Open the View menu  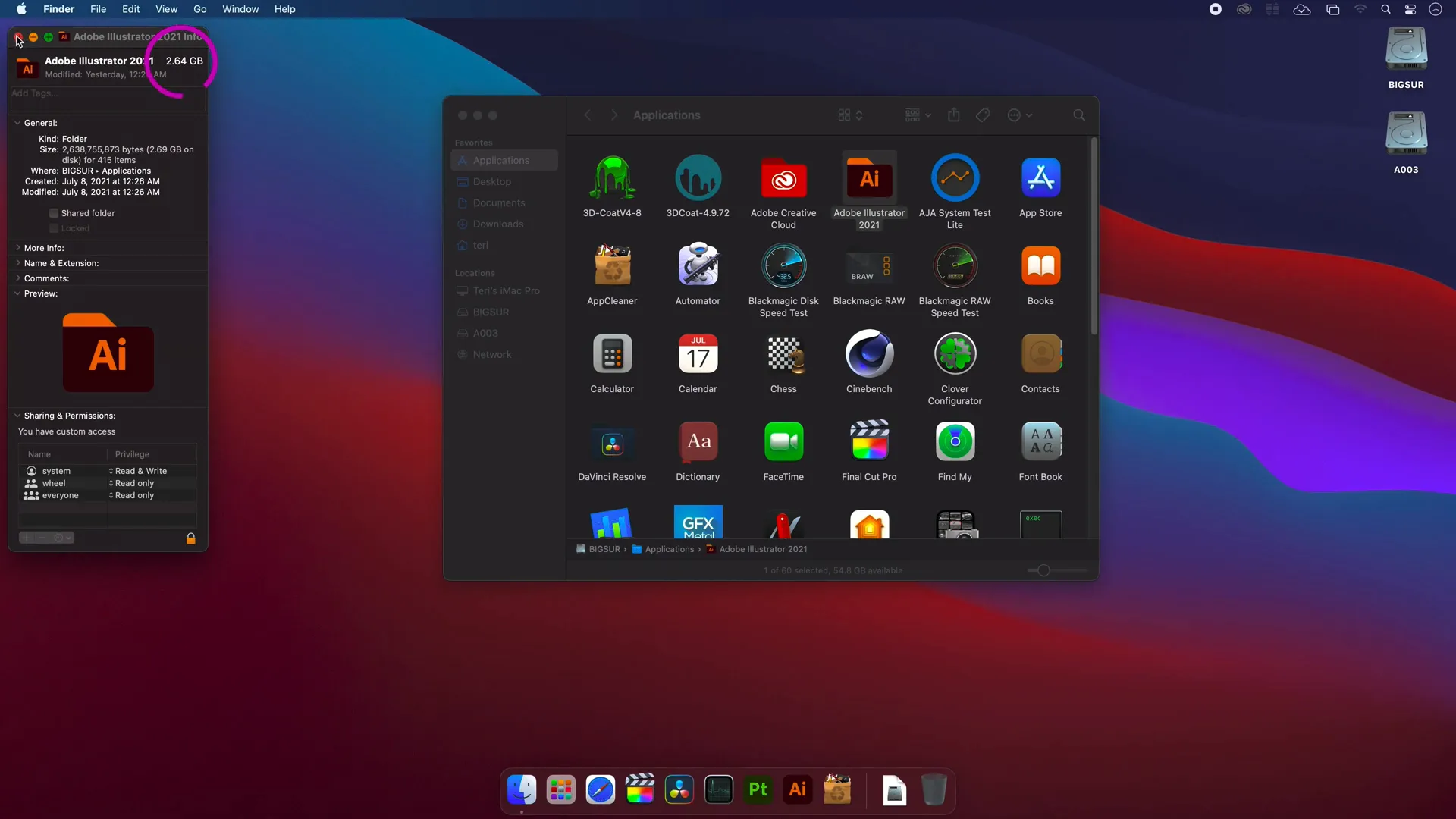click(x=166, y=9)
